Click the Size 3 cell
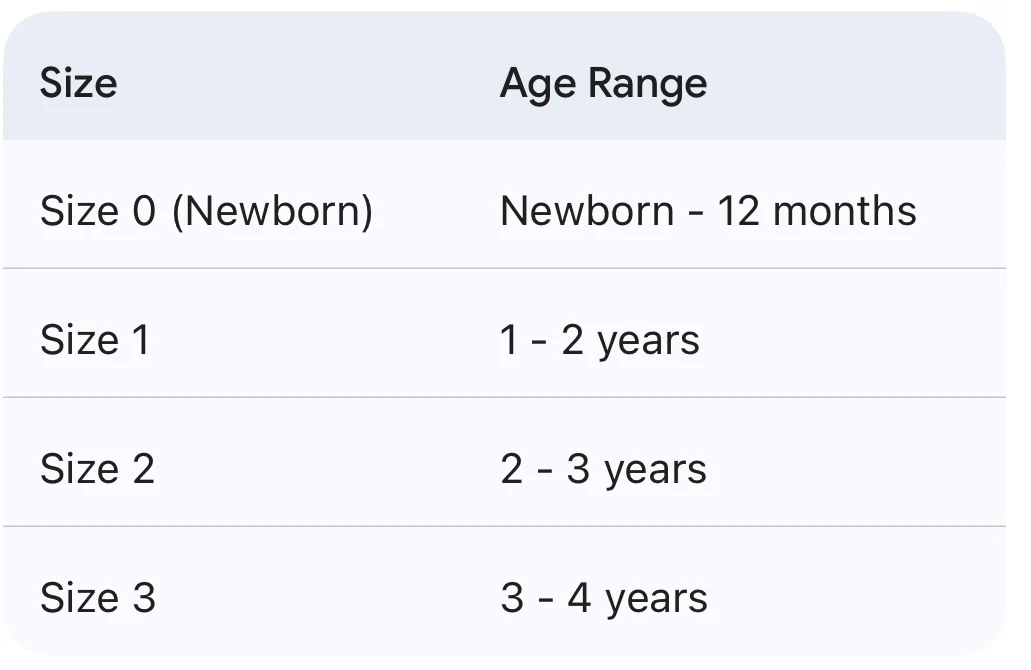Viewport: 1031px width, 670px height. pyautogui.click(x=98, y=598)
